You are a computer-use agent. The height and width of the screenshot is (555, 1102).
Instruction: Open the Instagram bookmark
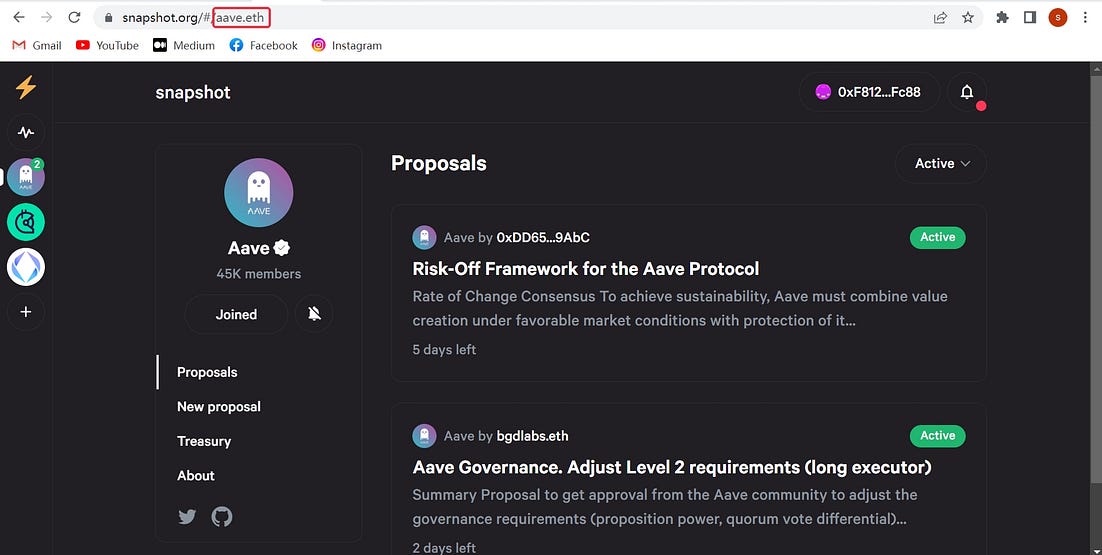(346, 45)
